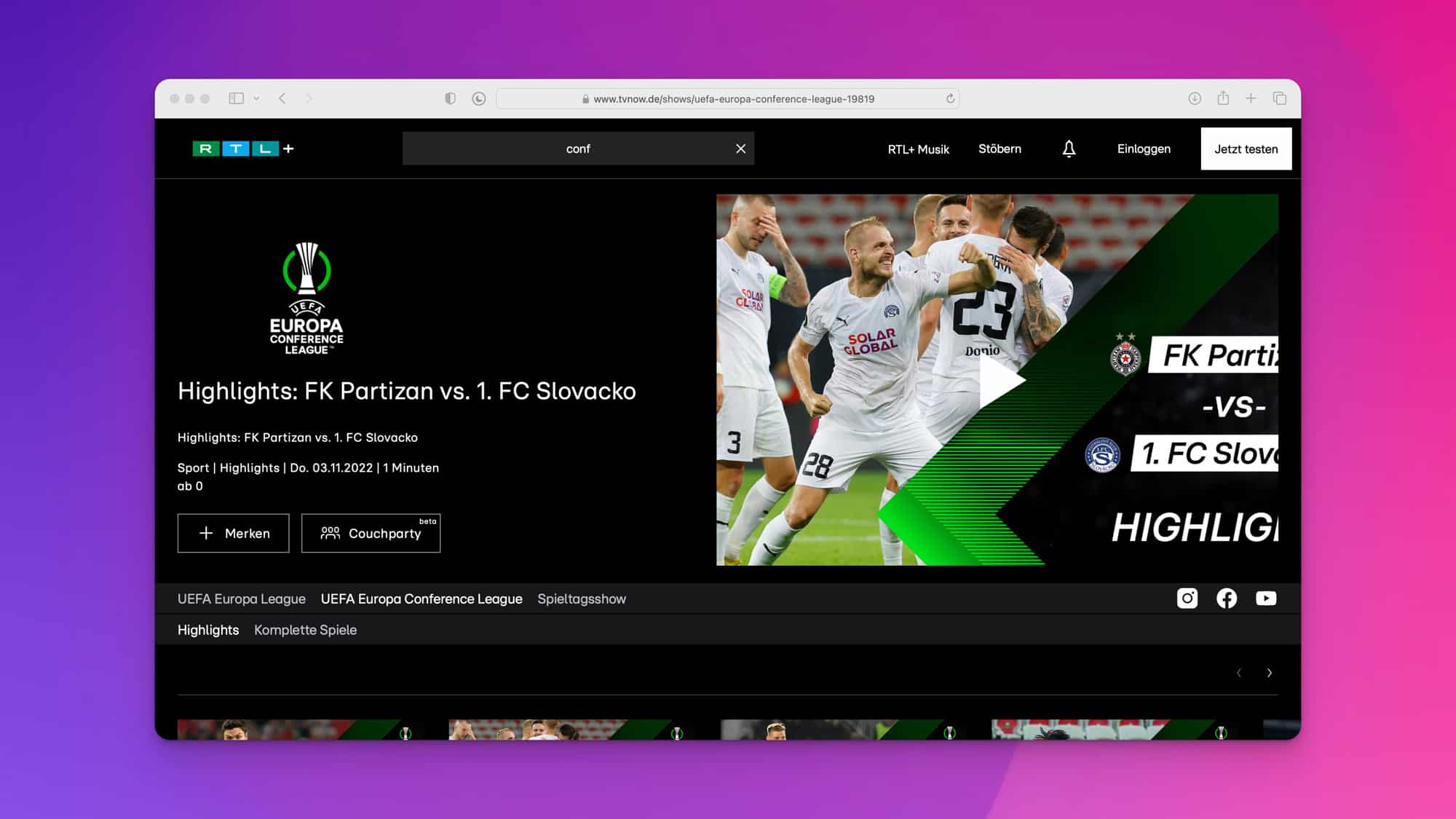Open Safari share menu icon

(x=1223, y=98)
